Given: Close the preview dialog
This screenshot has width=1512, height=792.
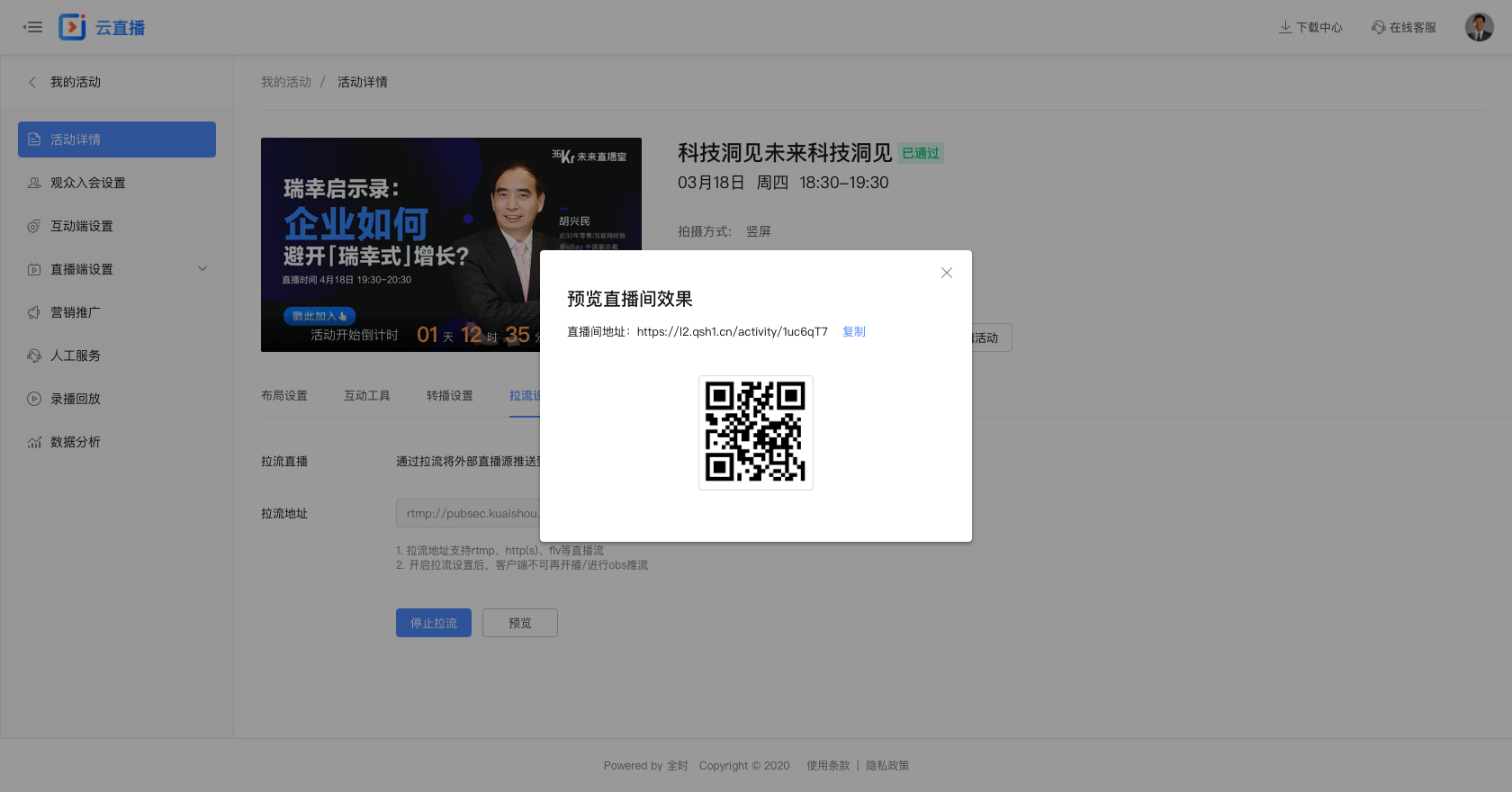Looking at the screenshot, I should pos(947,273).
